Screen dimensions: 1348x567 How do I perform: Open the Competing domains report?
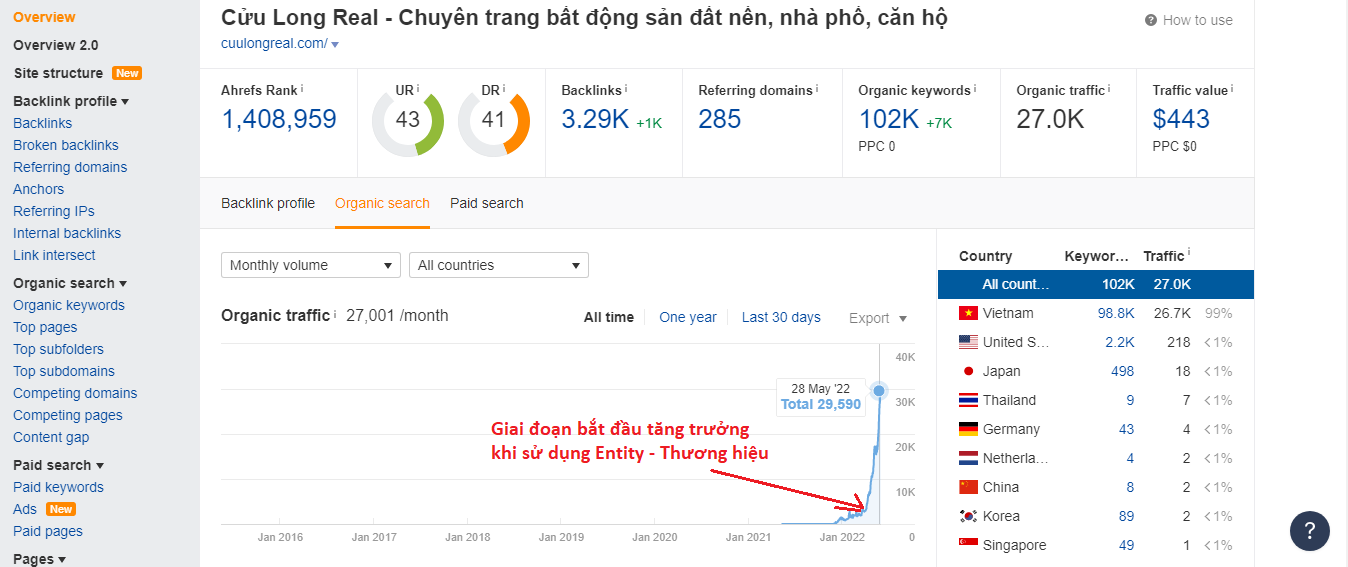click(75, 393)
